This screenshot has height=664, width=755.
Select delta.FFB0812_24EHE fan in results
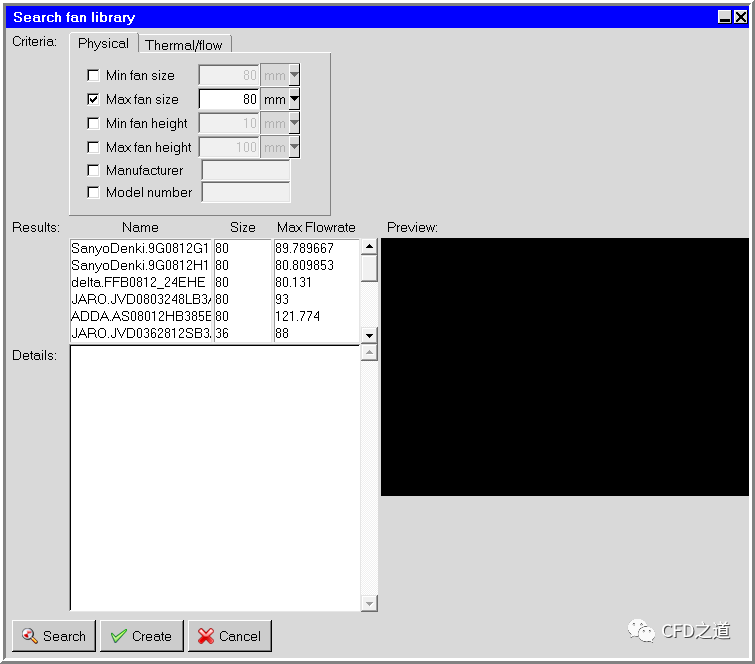tap(139, 283)
